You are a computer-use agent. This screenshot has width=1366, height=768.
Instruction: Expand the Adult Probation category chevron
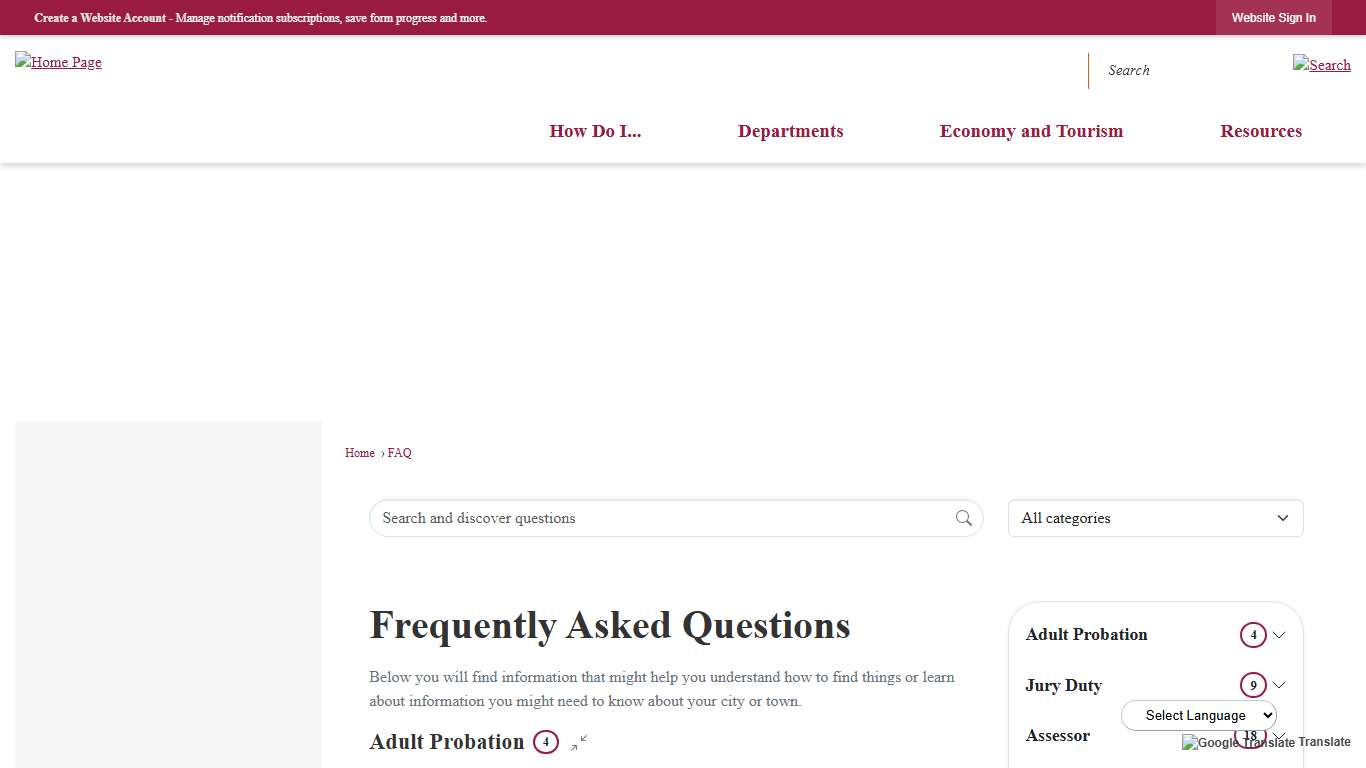[1280, 634]
